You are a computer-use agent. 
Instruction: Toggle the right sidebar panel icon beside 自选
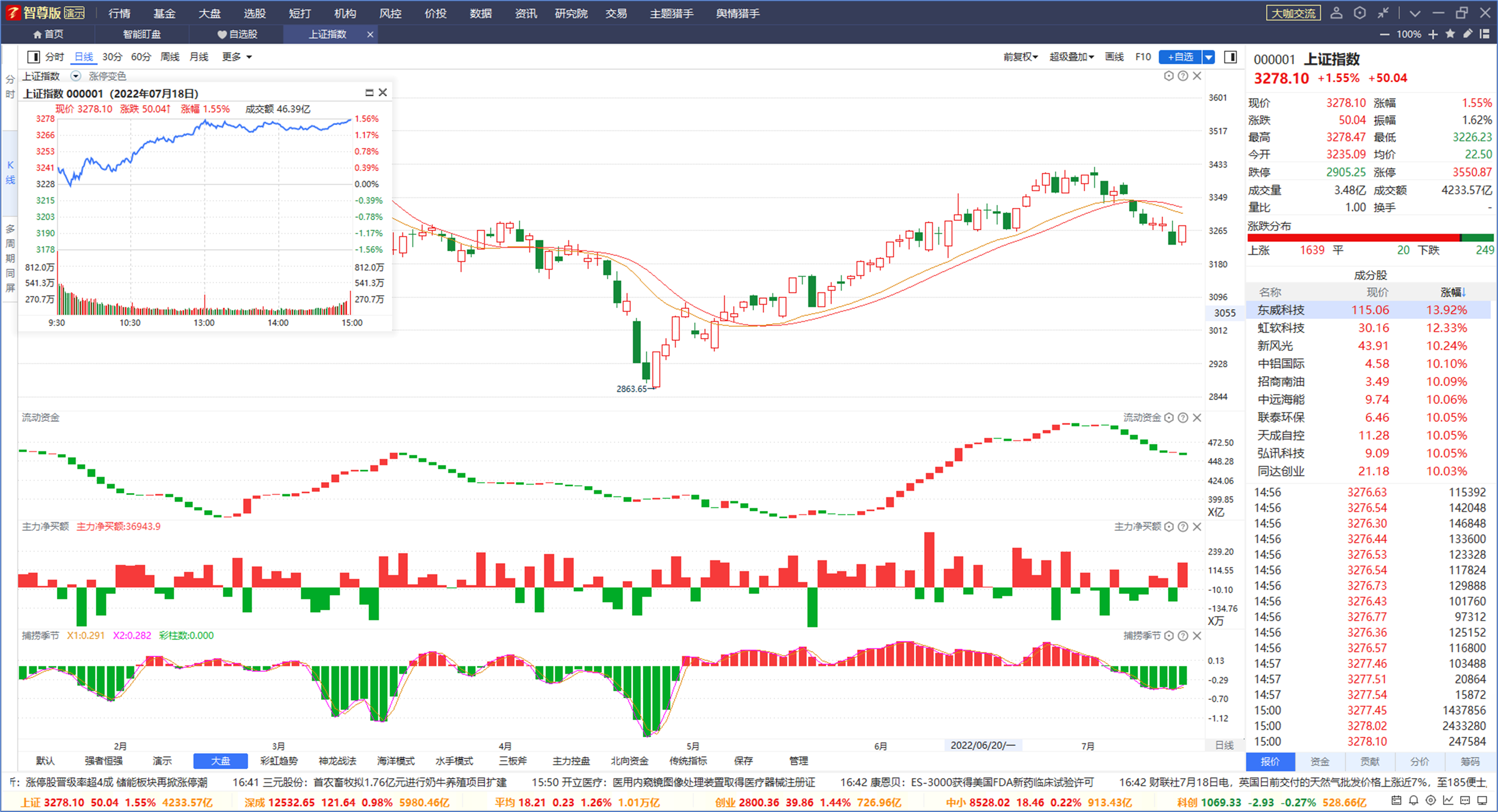1231,56
